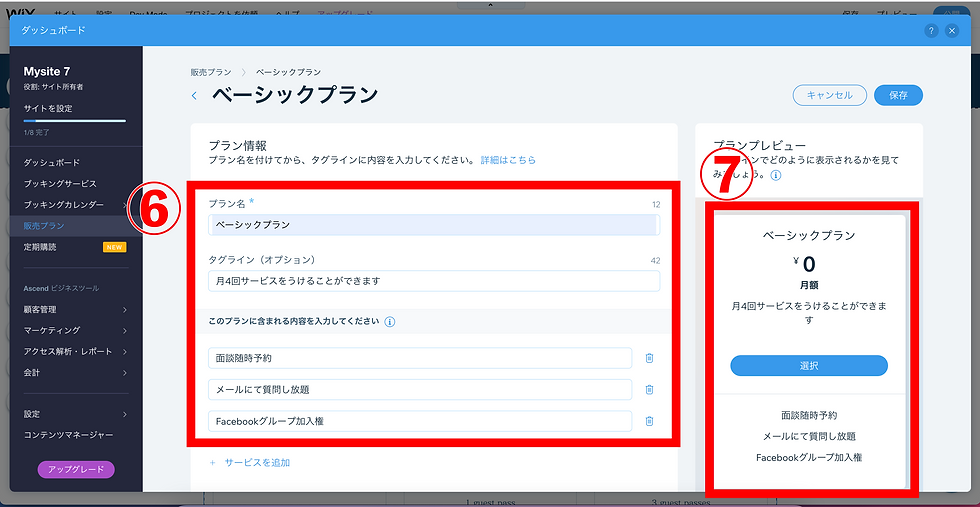Show info tooltip next to このプランに含まれる内容
980x507 pixels.
click(x=390, y=322)
